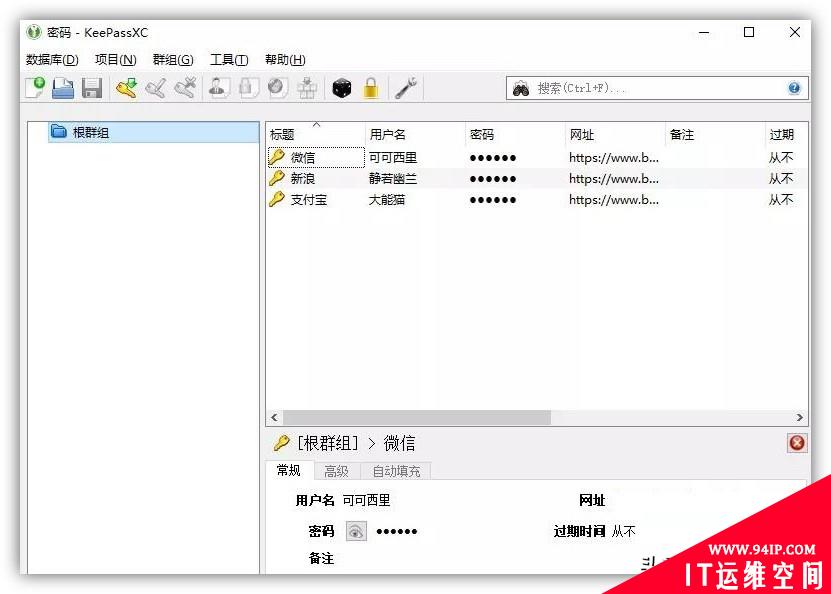The width and height of the screenshot is (831, 594).
Task: Click the Copy URL globe icon
Action: [x=277, y=87]
